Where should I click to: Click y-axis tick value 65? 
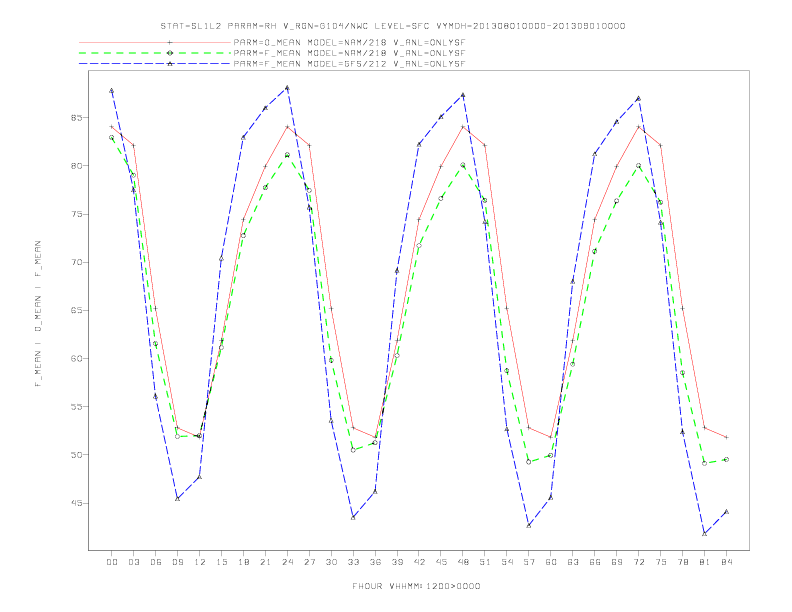click(76, 310)
